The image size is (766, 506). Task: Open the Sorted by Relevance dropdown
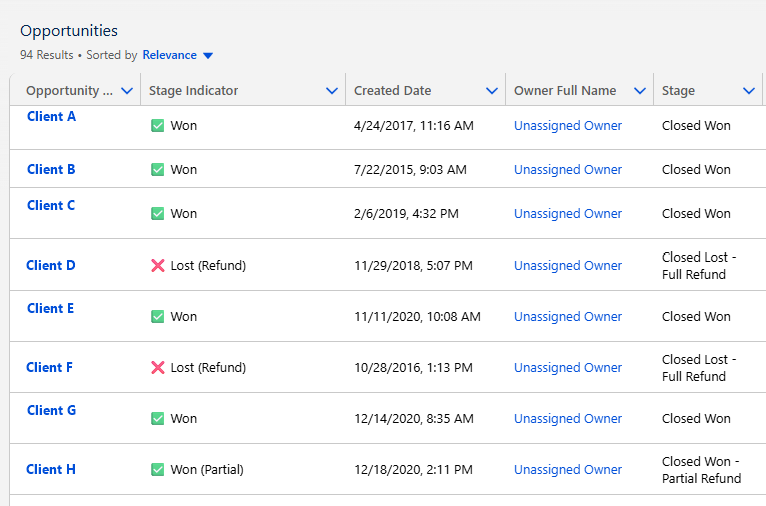[177, 55]
